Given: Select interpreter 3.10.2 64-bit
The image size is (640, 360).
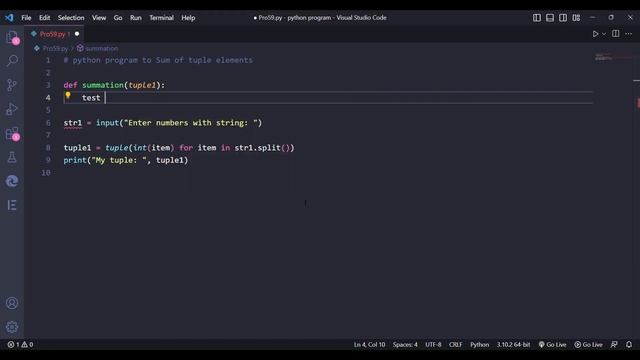Looking at the screenshot, I should click(513, 344).
